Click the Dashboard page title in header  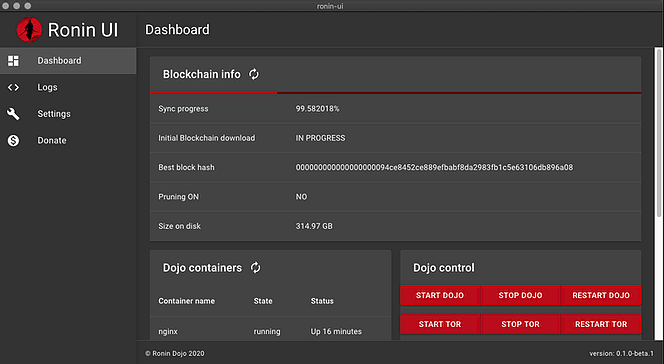tap(177, 30)
